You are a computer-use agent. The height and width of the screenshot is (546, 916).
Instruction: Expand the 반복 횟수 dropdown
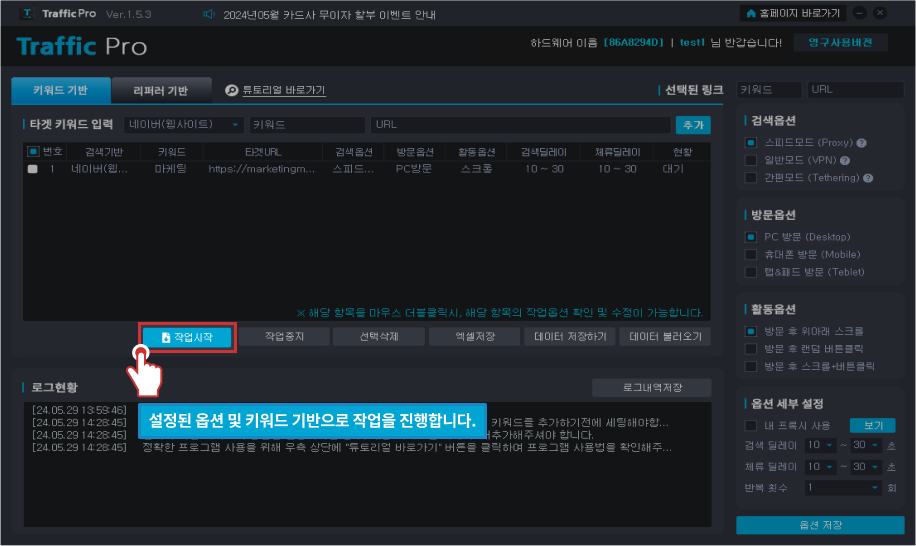(844, 487)
